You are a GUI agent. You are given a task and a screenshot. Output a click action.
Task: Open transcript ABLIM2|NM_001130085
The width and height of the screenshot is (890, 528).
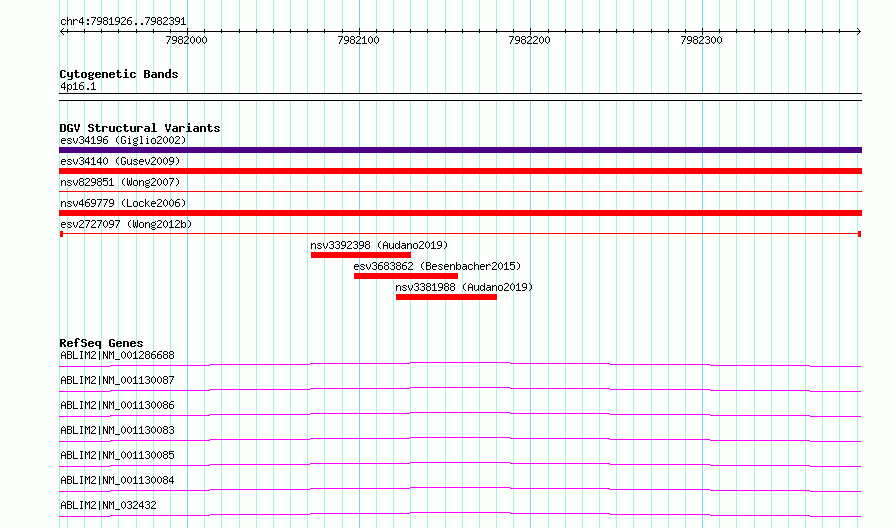(117, 455)
